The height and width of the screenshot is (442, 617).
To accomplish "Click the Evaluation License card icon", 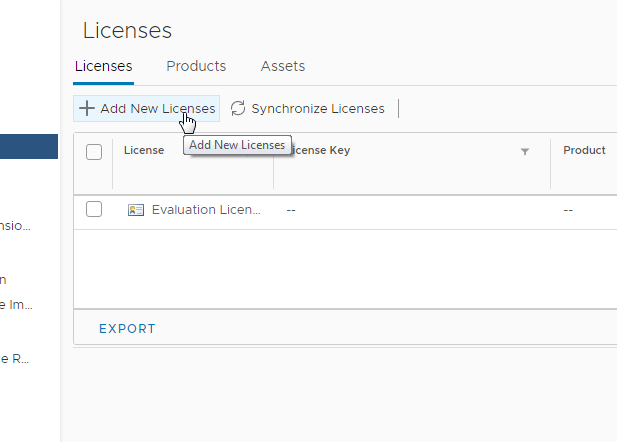I will click(x=136, y=210).
